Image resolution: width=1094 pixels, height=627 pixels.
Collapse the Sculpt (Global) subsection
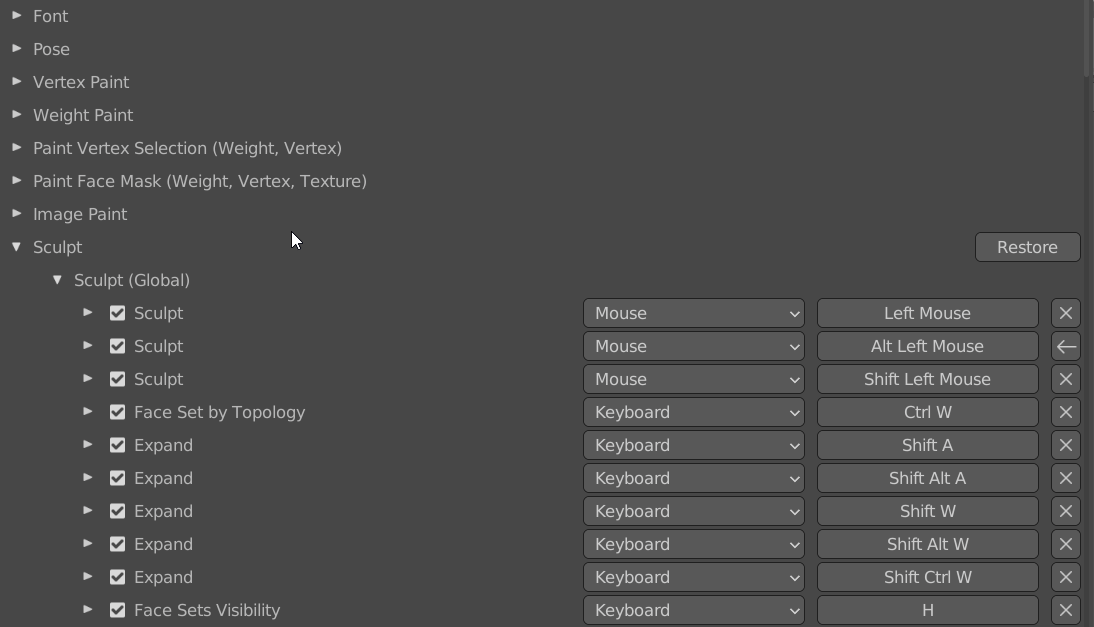pos(58,280)
